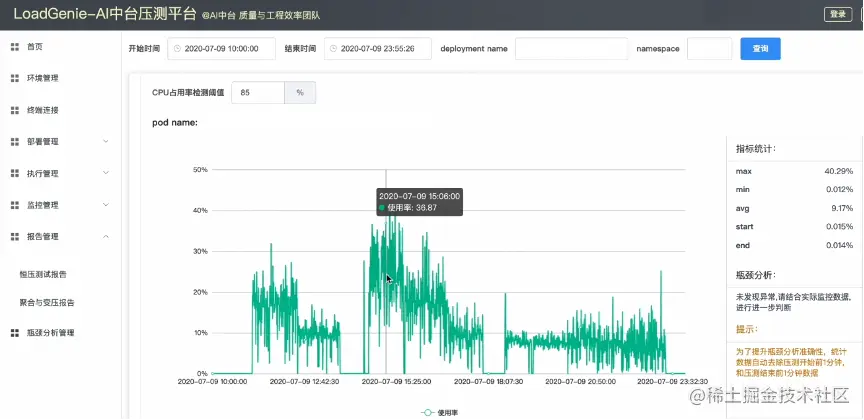Collapse the 报告管理 submenu chevron

(x=106, y=236)
